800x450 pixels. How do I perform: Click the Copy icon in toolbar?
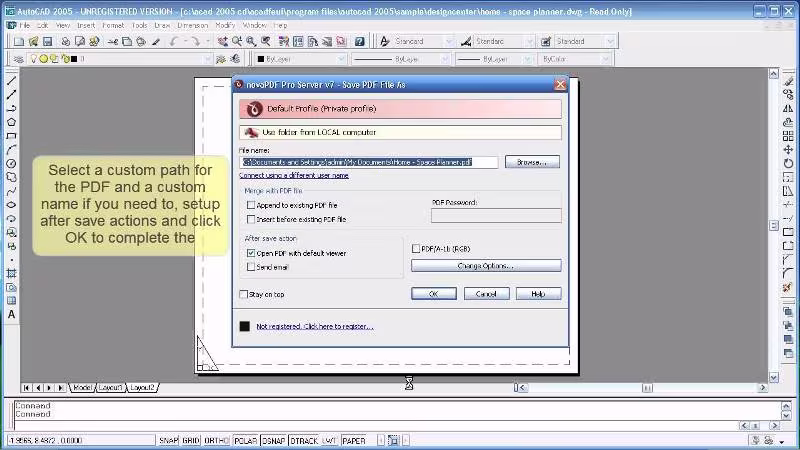(127, 41)
